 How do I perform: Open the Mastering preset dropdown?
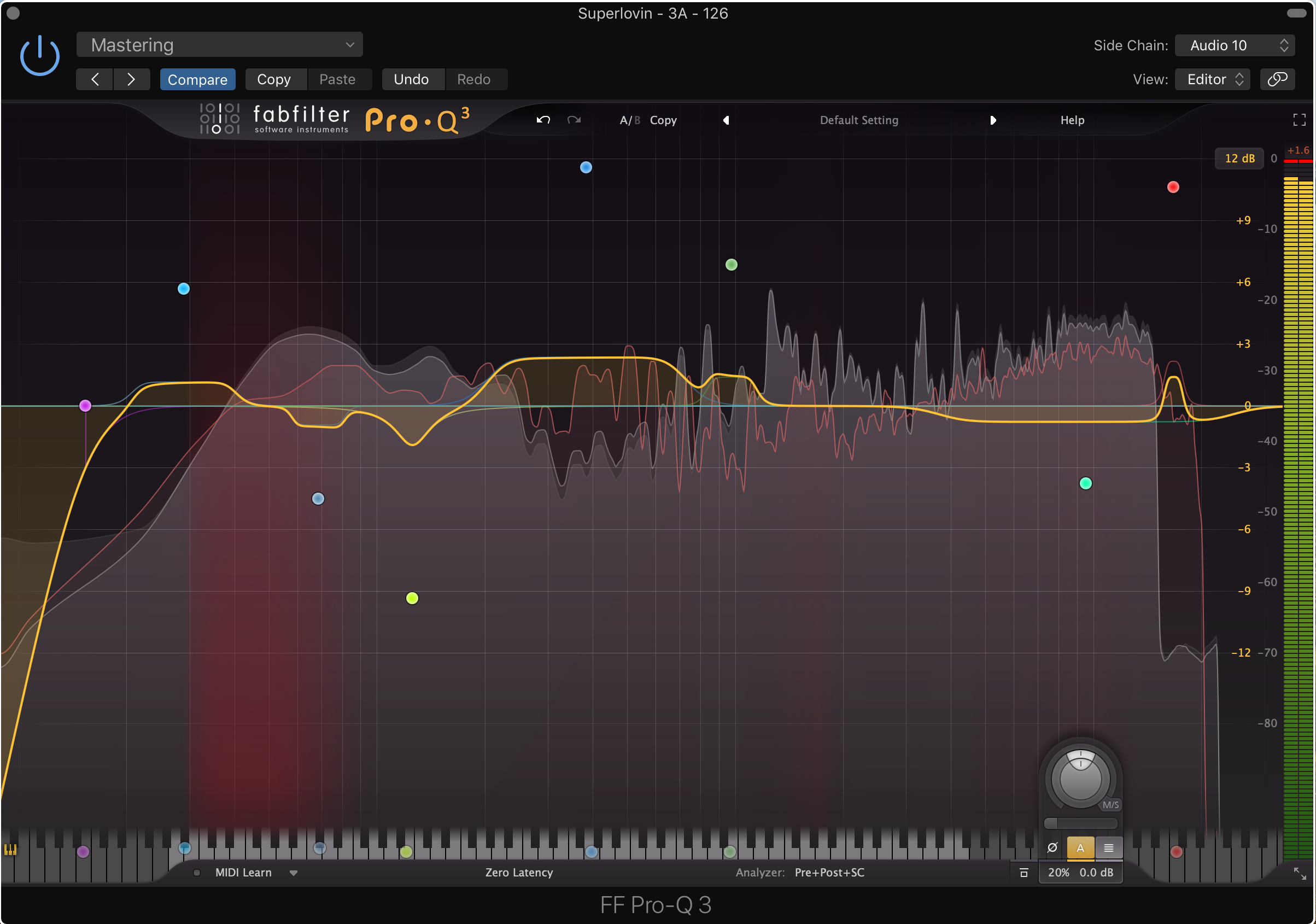point(220,45)
